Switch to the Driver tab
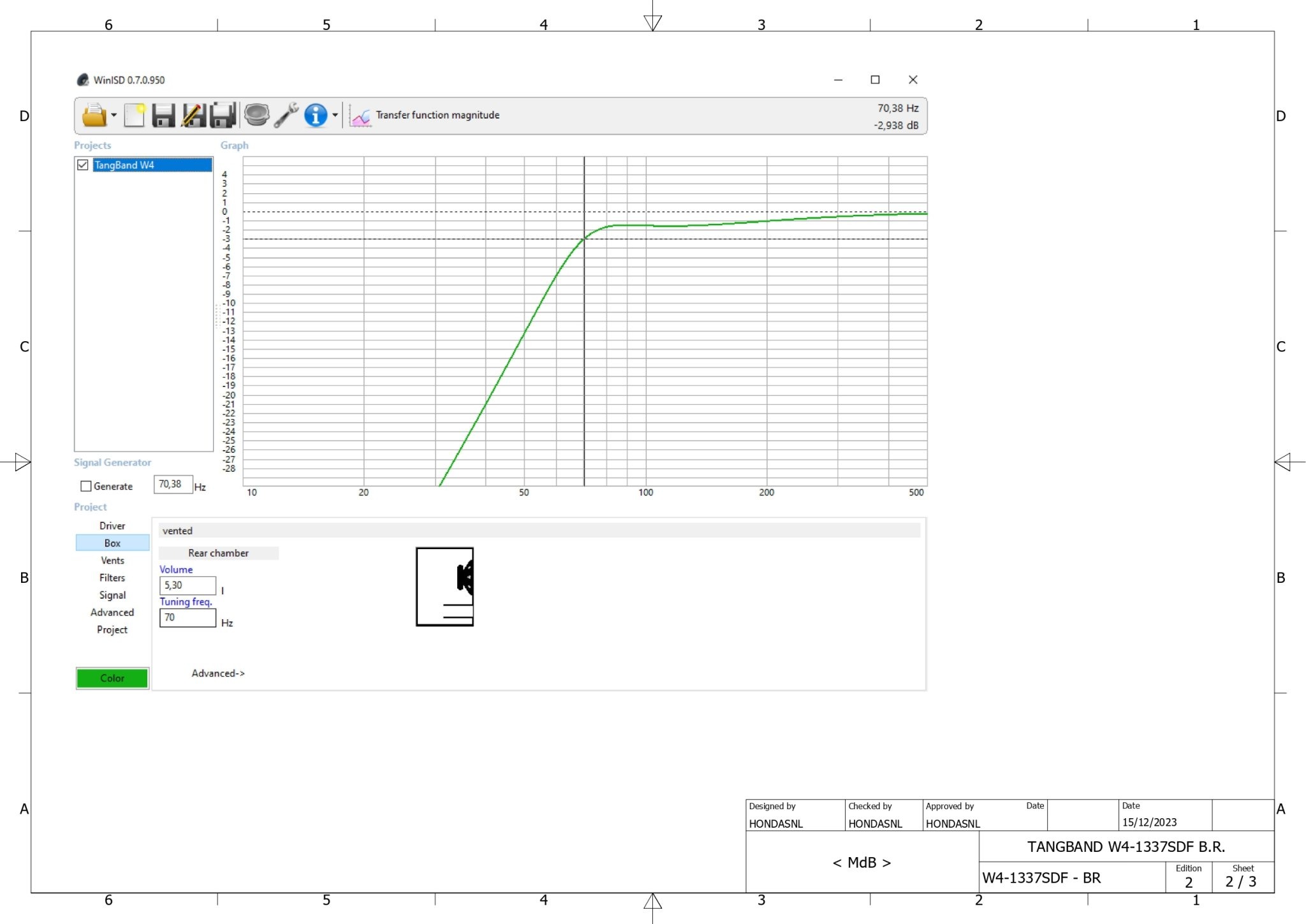Screen dimensions: 1306x924 [x=112, y=525]
